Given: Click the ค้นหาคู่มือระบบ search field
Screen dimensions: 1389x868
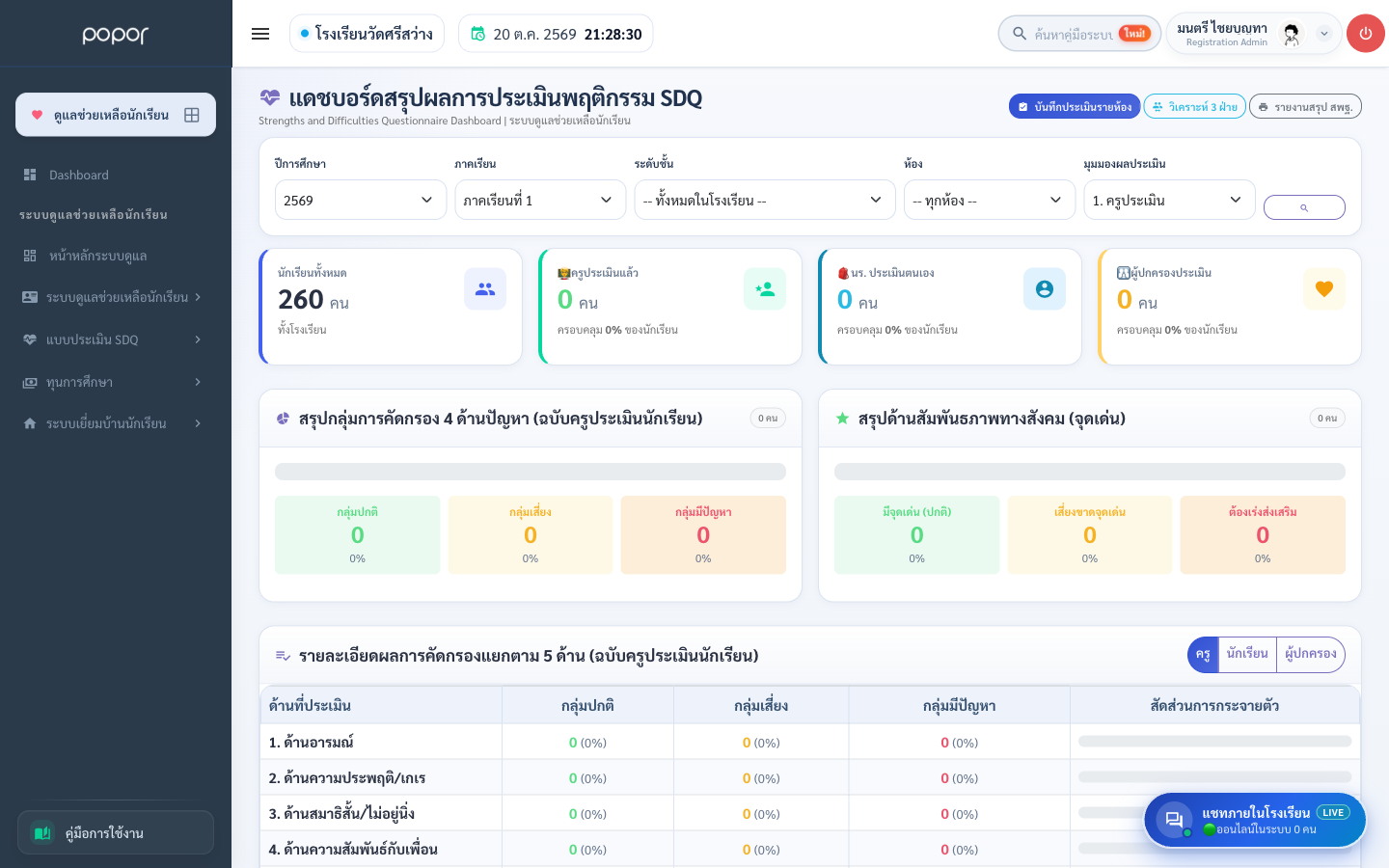Looking at the screenshot, I should click(1079, 34).
